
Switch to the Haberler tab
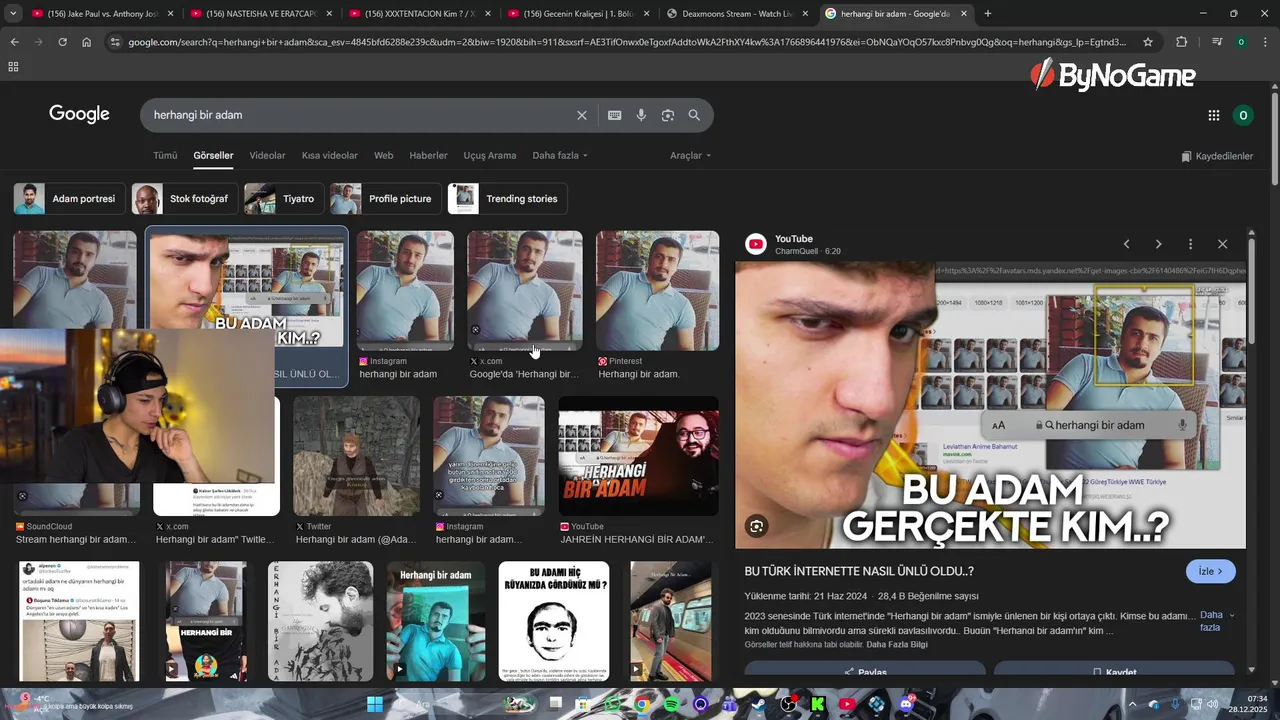point(429,156)
